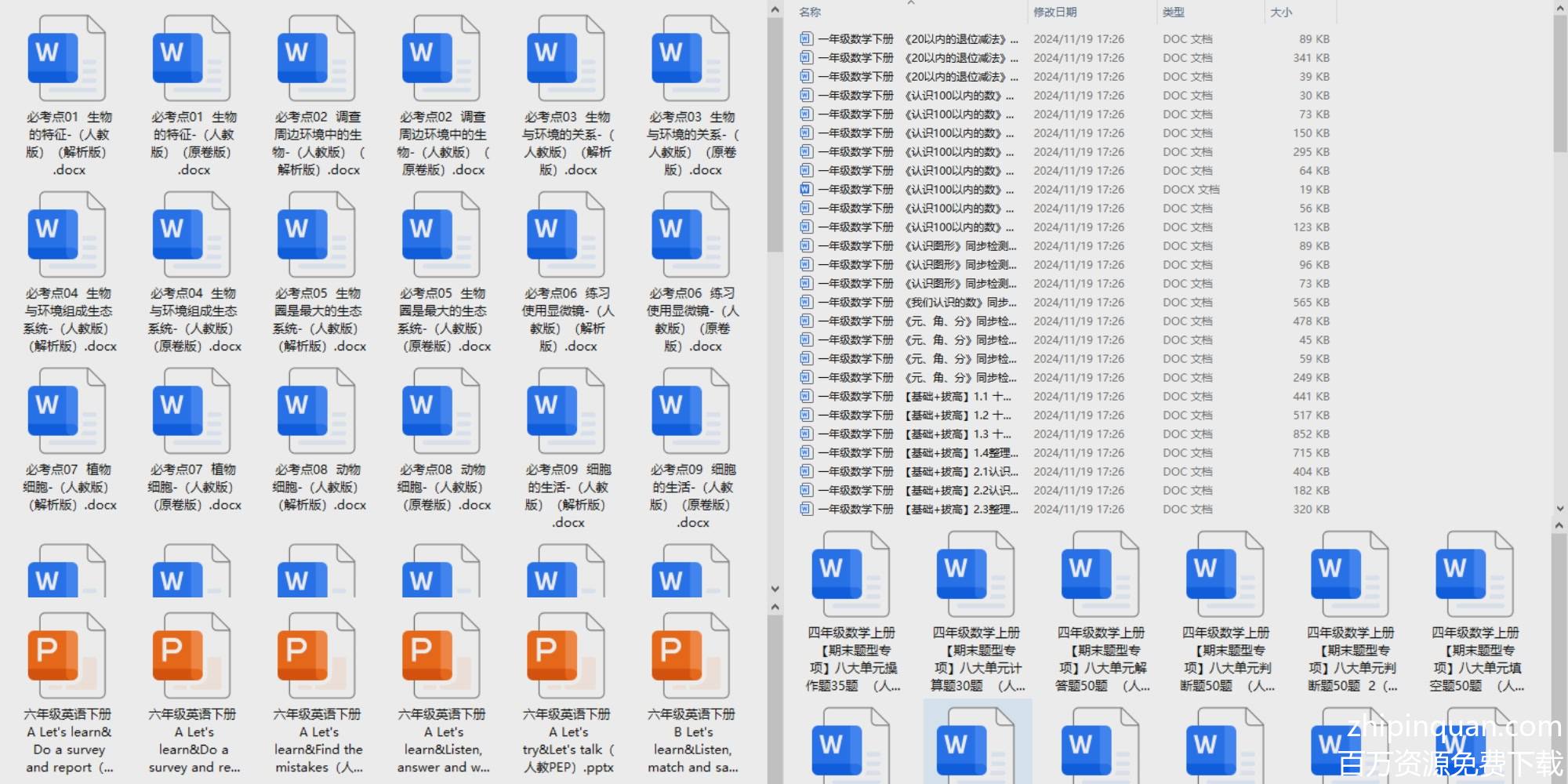The width and height of the screenshot is (1568, 784).
Task: Click the up arrow of the 必考点 pane scrollbar
Action: [775, 10]
